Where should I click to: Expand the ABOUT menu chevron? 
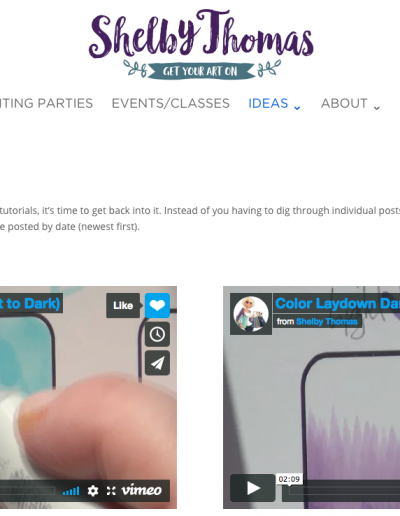[x=377, y=107]
